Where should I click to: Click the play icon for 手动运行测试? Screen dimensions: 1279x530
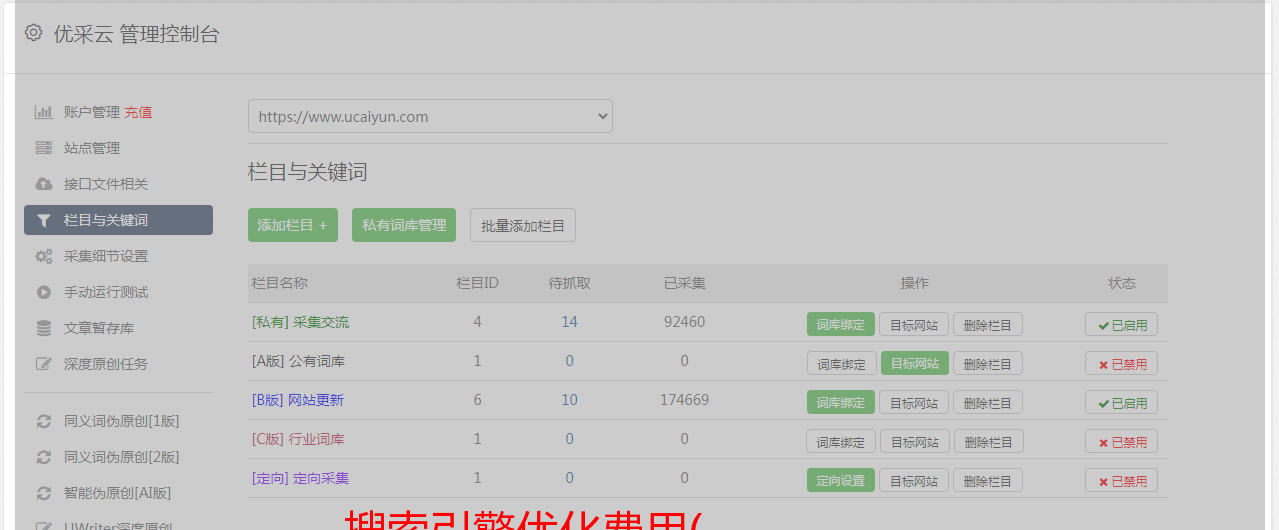tap(43, 292)
